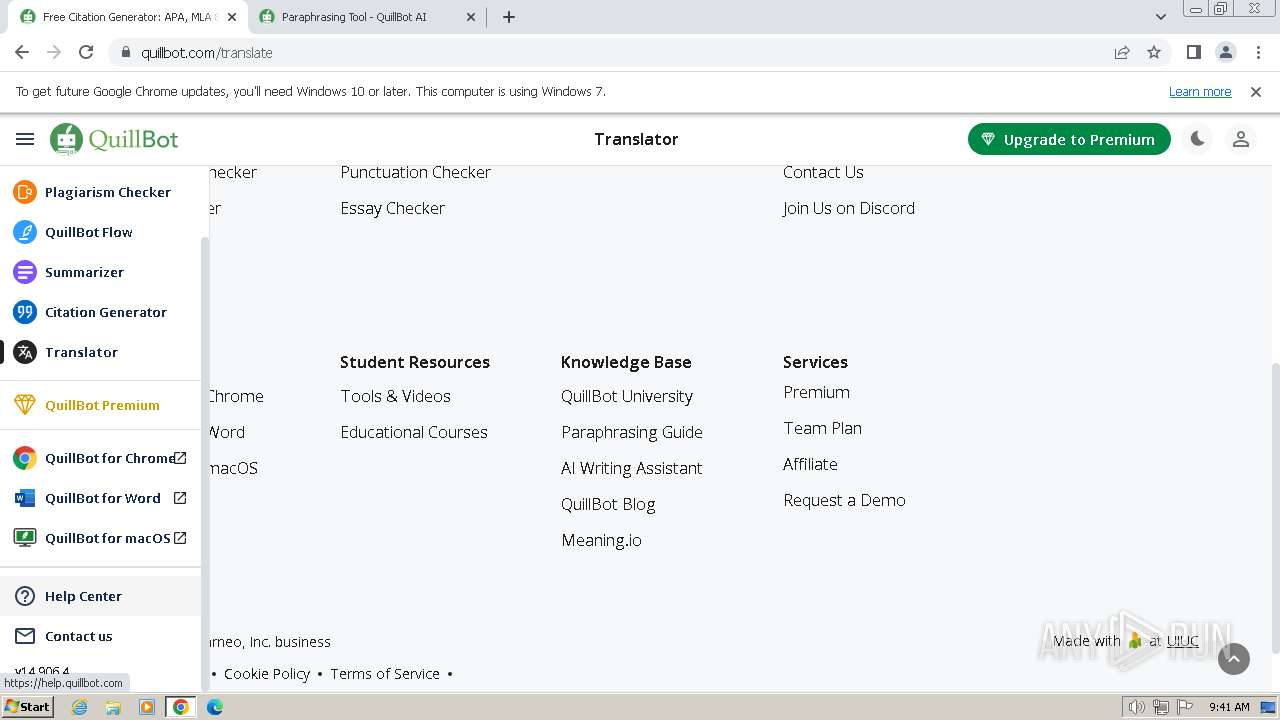Click the Contact us envelope icon
This screenshot has width=1280, height=720.
(25, 636)
